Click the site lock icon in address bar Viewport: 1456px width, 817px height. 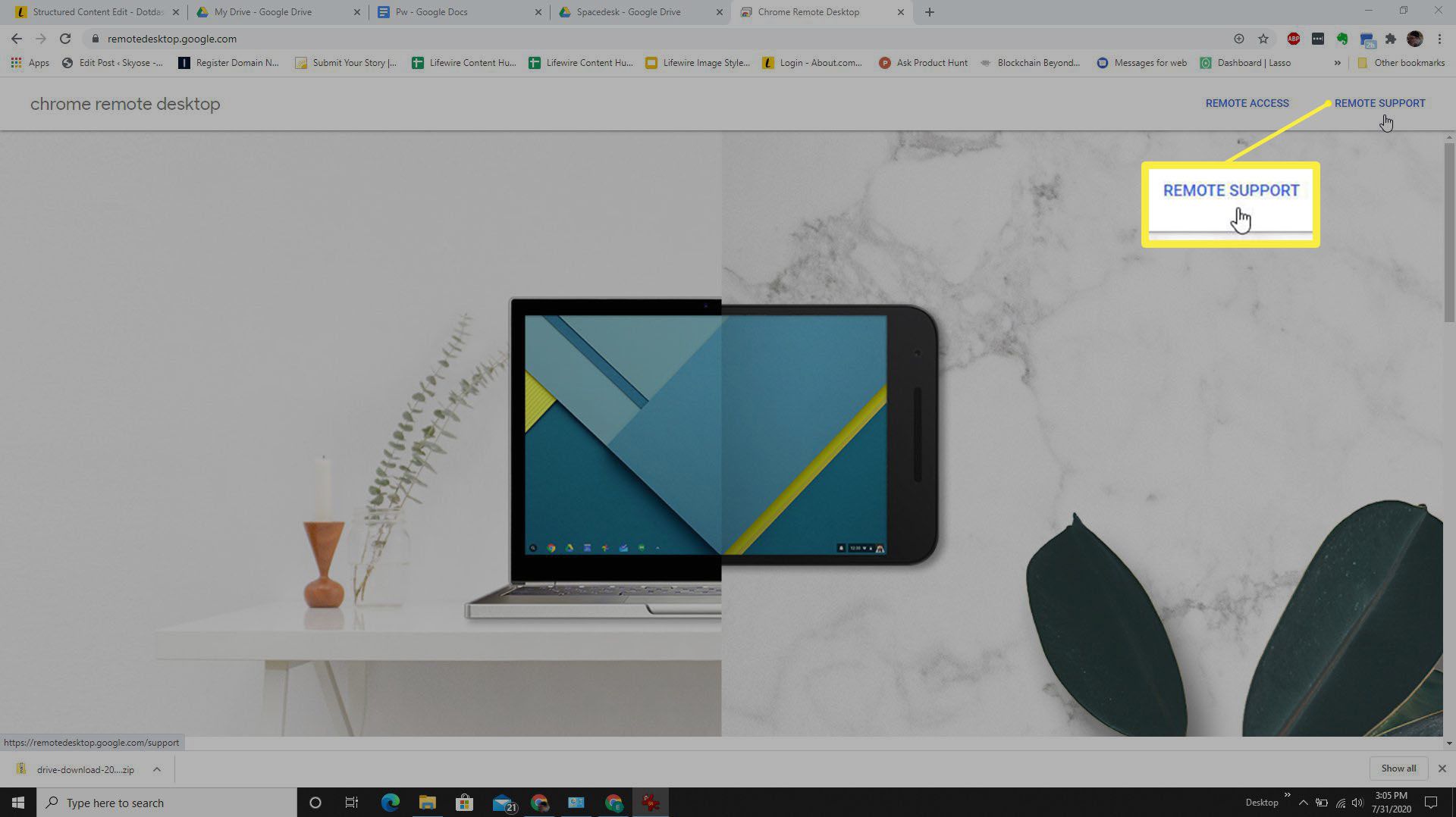pos(95,39)
